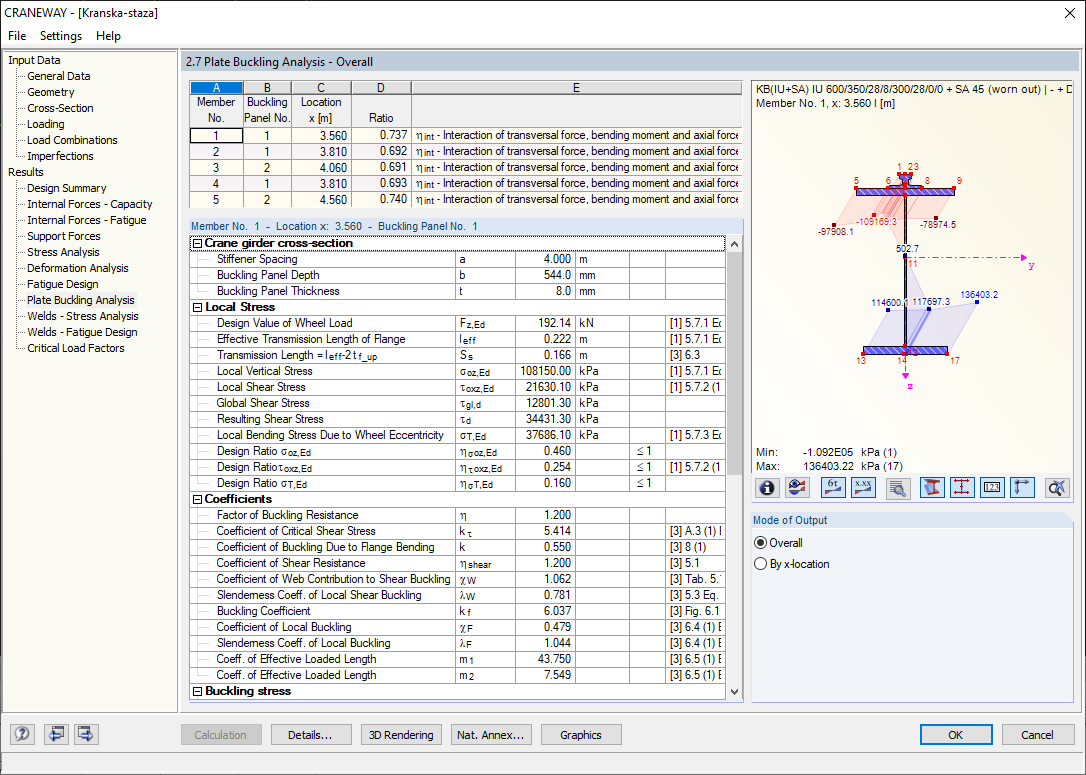The image size is (1086, 775).
Task: Toggle the cross-section dimensions icon
Action: pyautogui.click(x=962, y=487)
